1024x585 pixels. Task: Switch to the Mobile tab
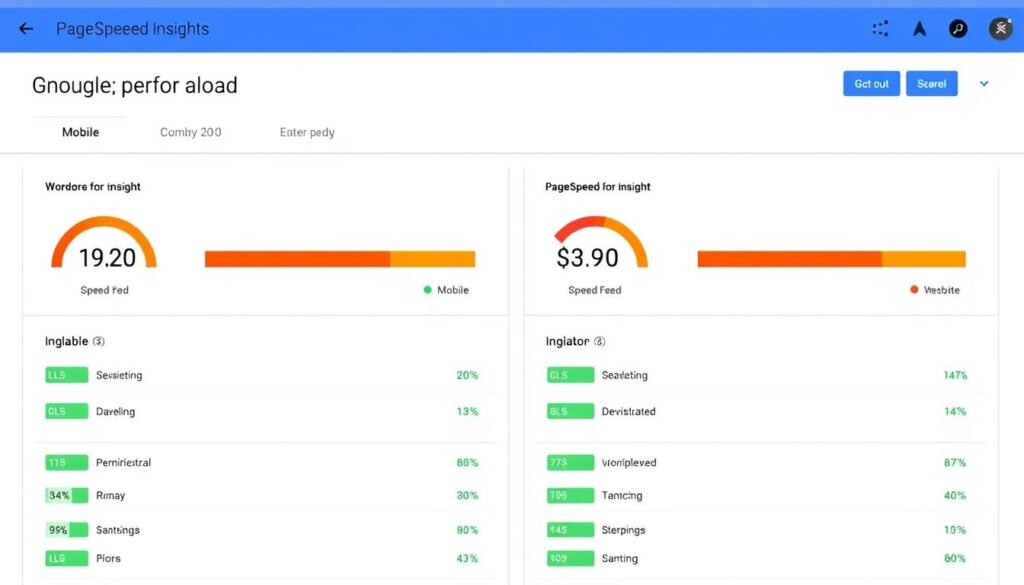pos(80,132)
